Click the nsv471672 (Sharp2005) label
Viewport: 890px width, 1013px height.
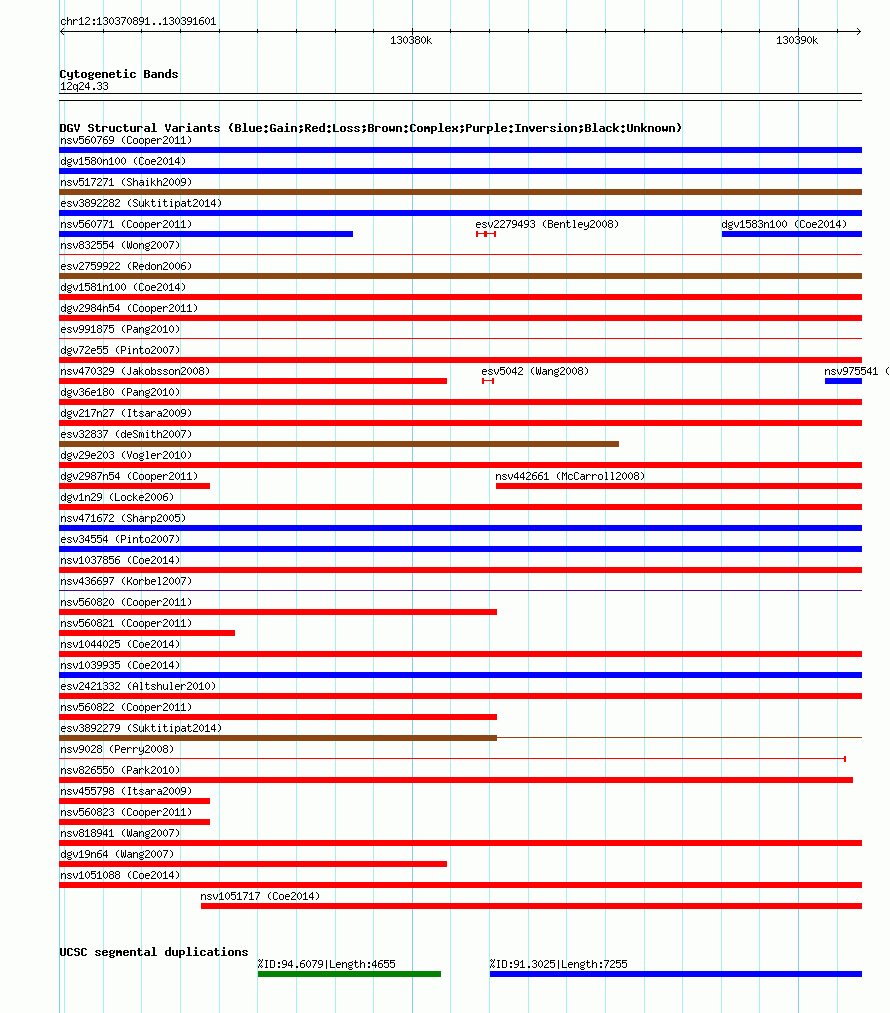click(x=123, y=518)
